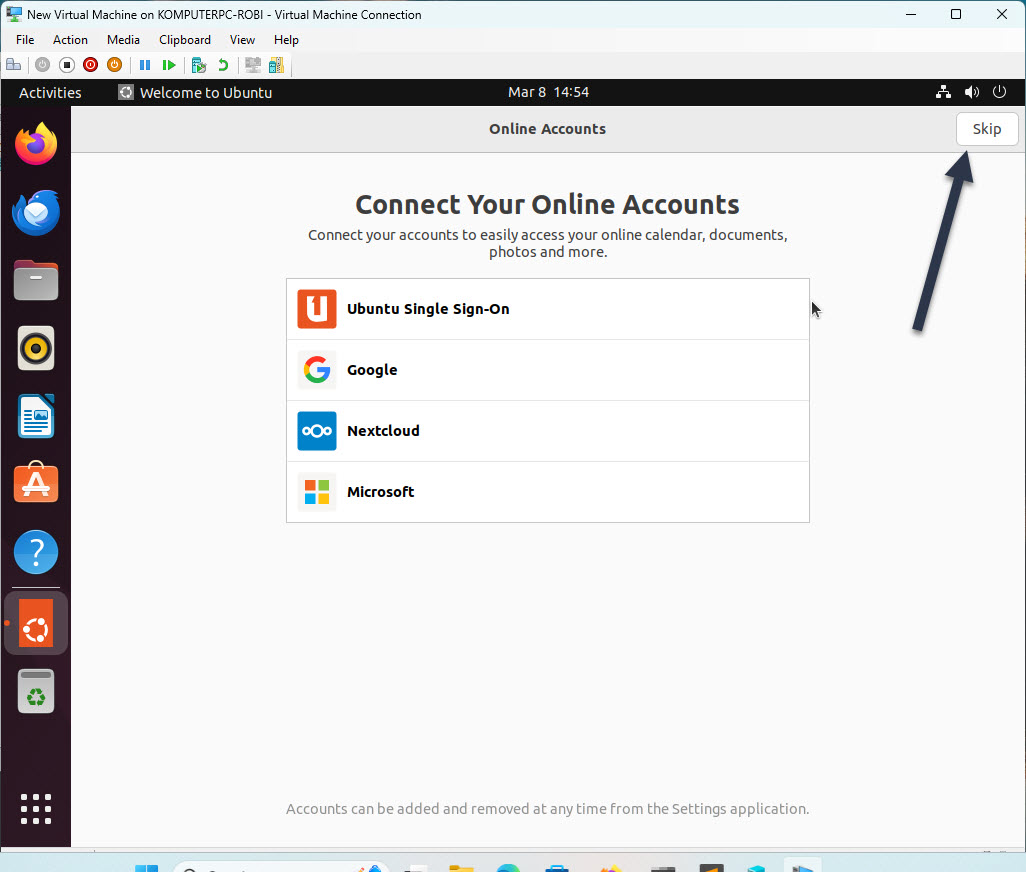Skip the Online Accounts setup
The width and height of the screenshot is (1026, 872).
986,128
